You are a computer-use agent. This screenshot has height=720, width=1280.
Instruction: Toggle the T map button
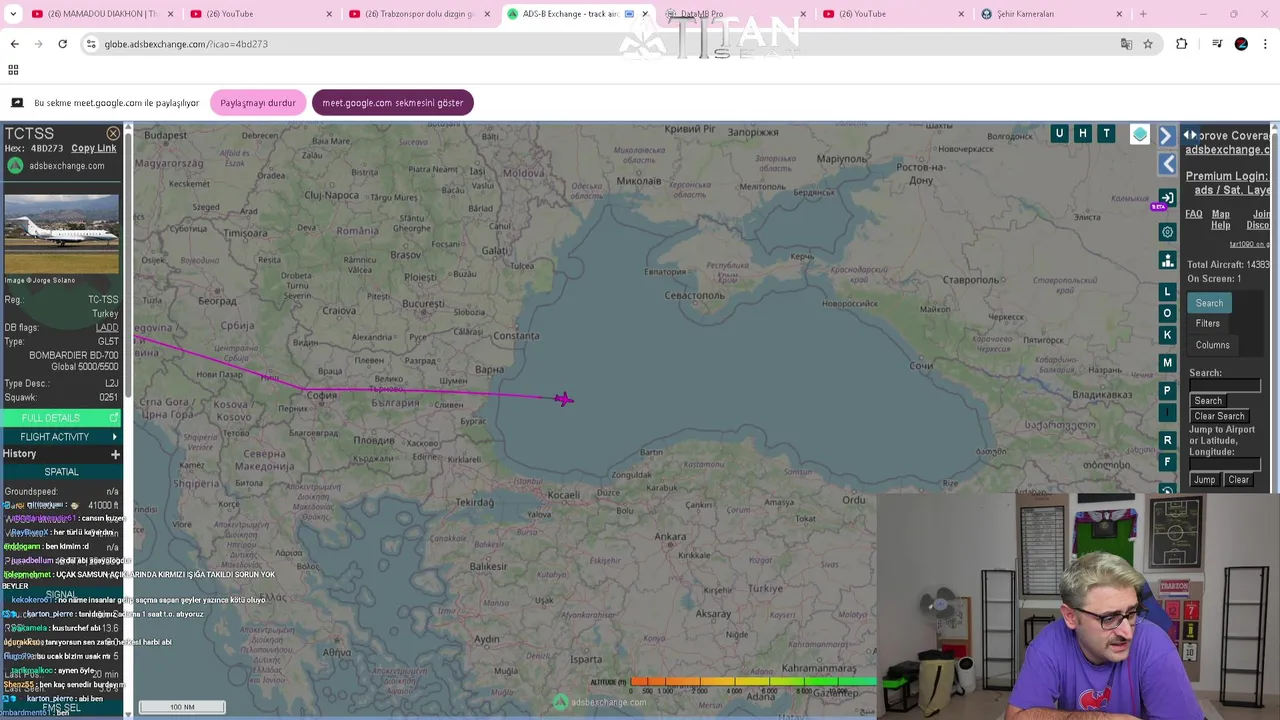(x=1106, y=133)
